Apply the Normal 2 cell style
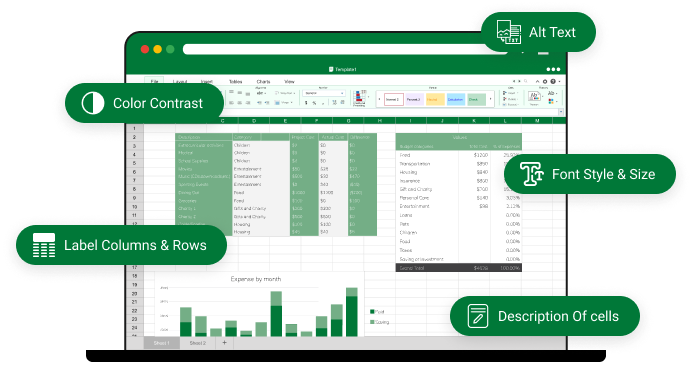Viewport: 692px width, 369px height. pos(394,99)
